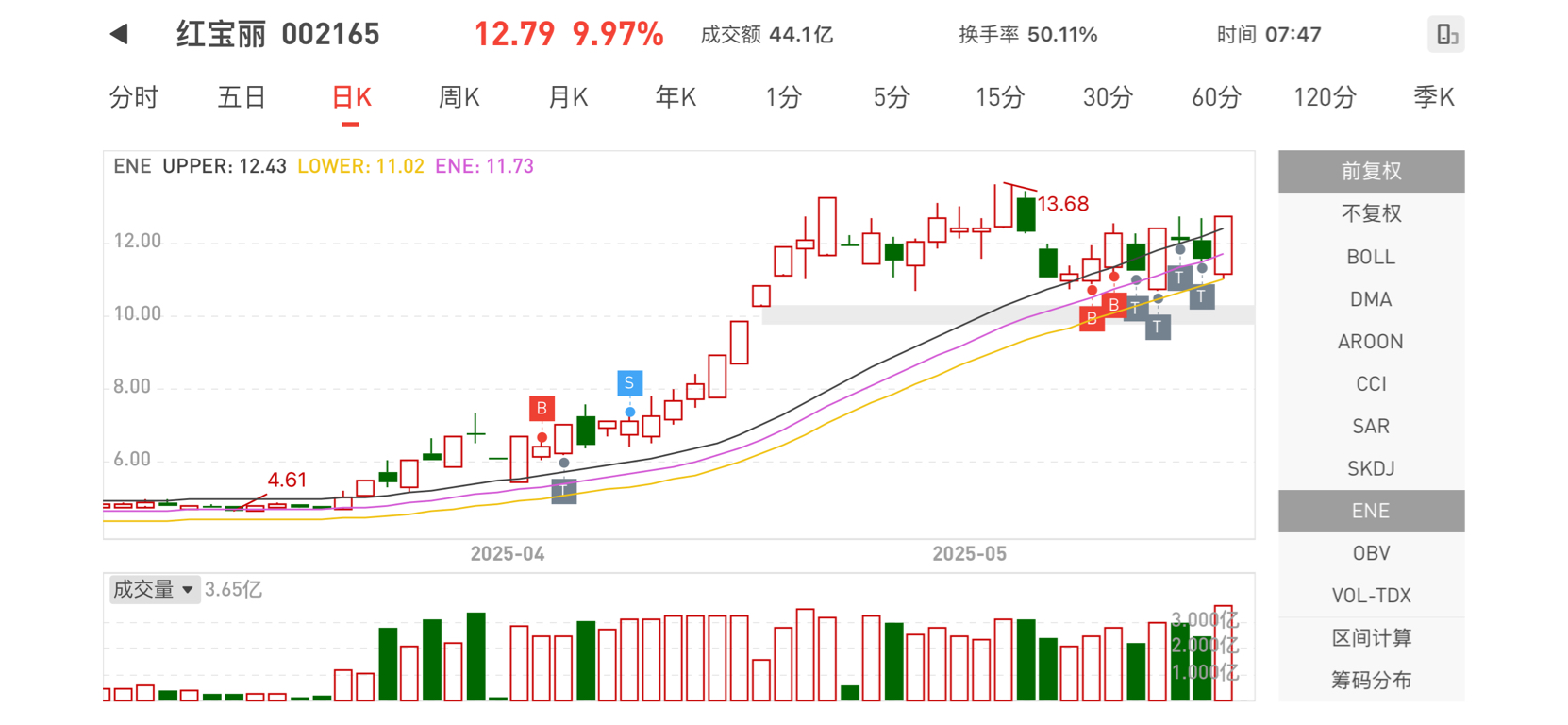Click the 时间 07:47 text
Image resolution: width=1568 pixels, height=725 pixels.
click(1269, 35)
